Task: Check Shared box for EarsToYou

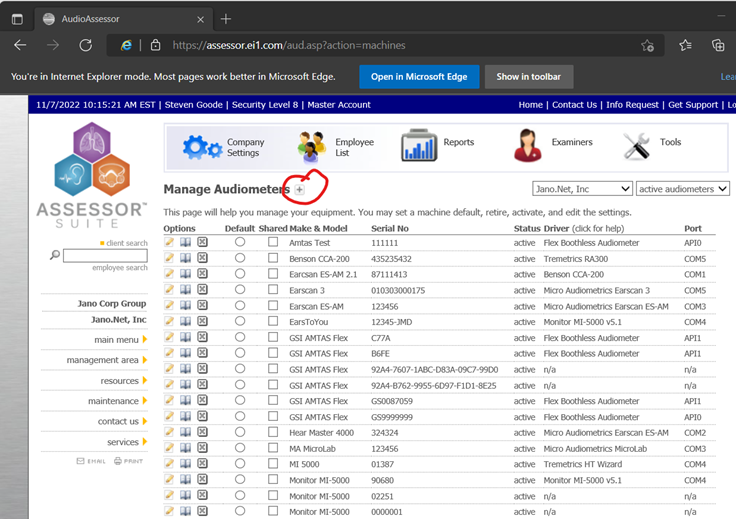Action: pos(273,321)
